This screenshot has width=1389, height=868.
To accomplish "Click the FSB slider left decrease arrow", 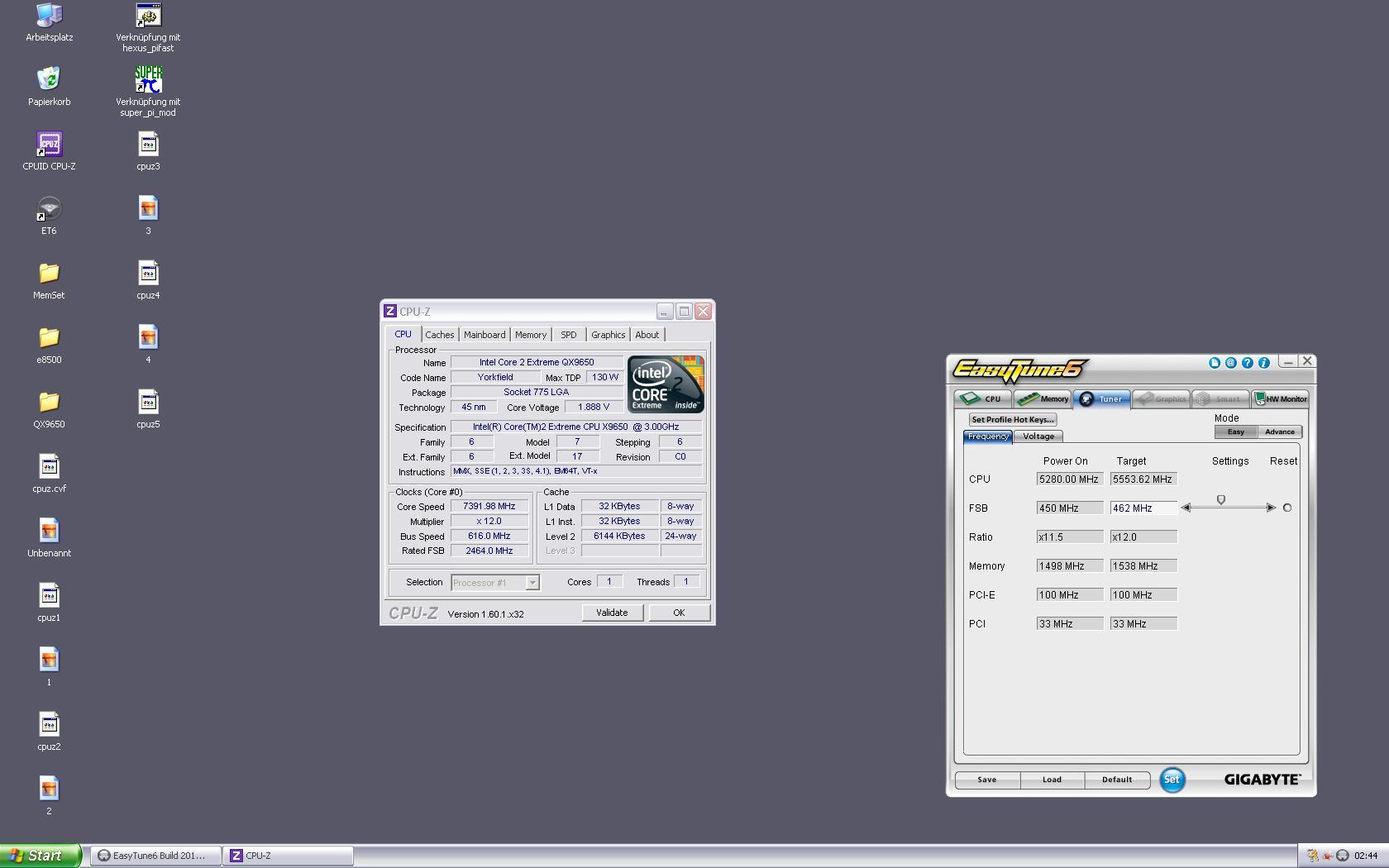I will point(1186,508).
